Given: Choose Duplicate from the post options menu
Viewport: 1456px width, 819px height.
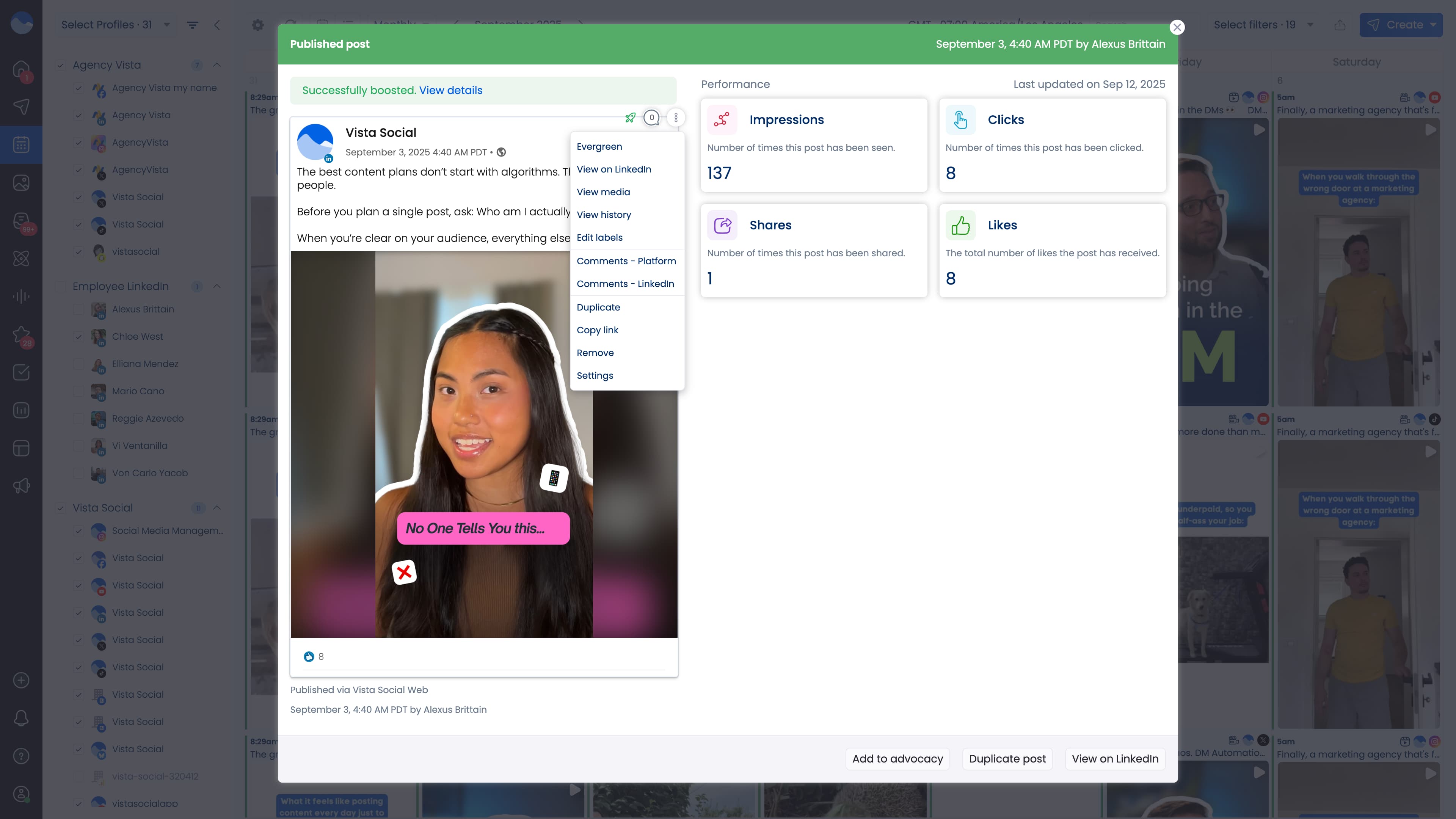Looking at the screenshot, I should coord(599,308).
